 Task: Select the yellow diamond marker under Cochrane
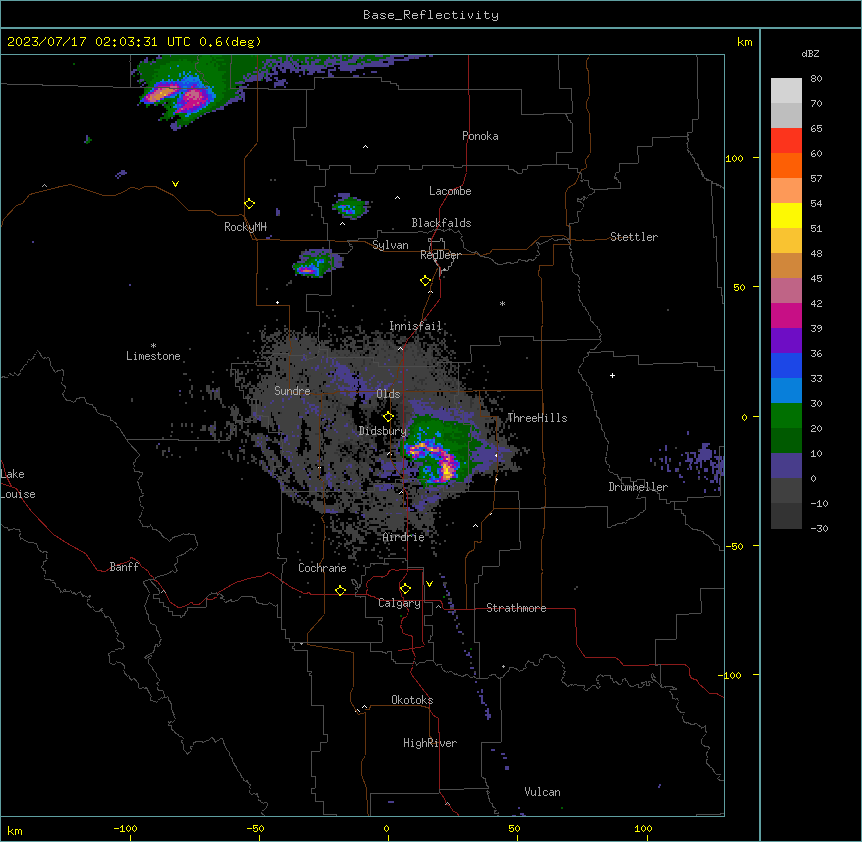click(340, 590)
